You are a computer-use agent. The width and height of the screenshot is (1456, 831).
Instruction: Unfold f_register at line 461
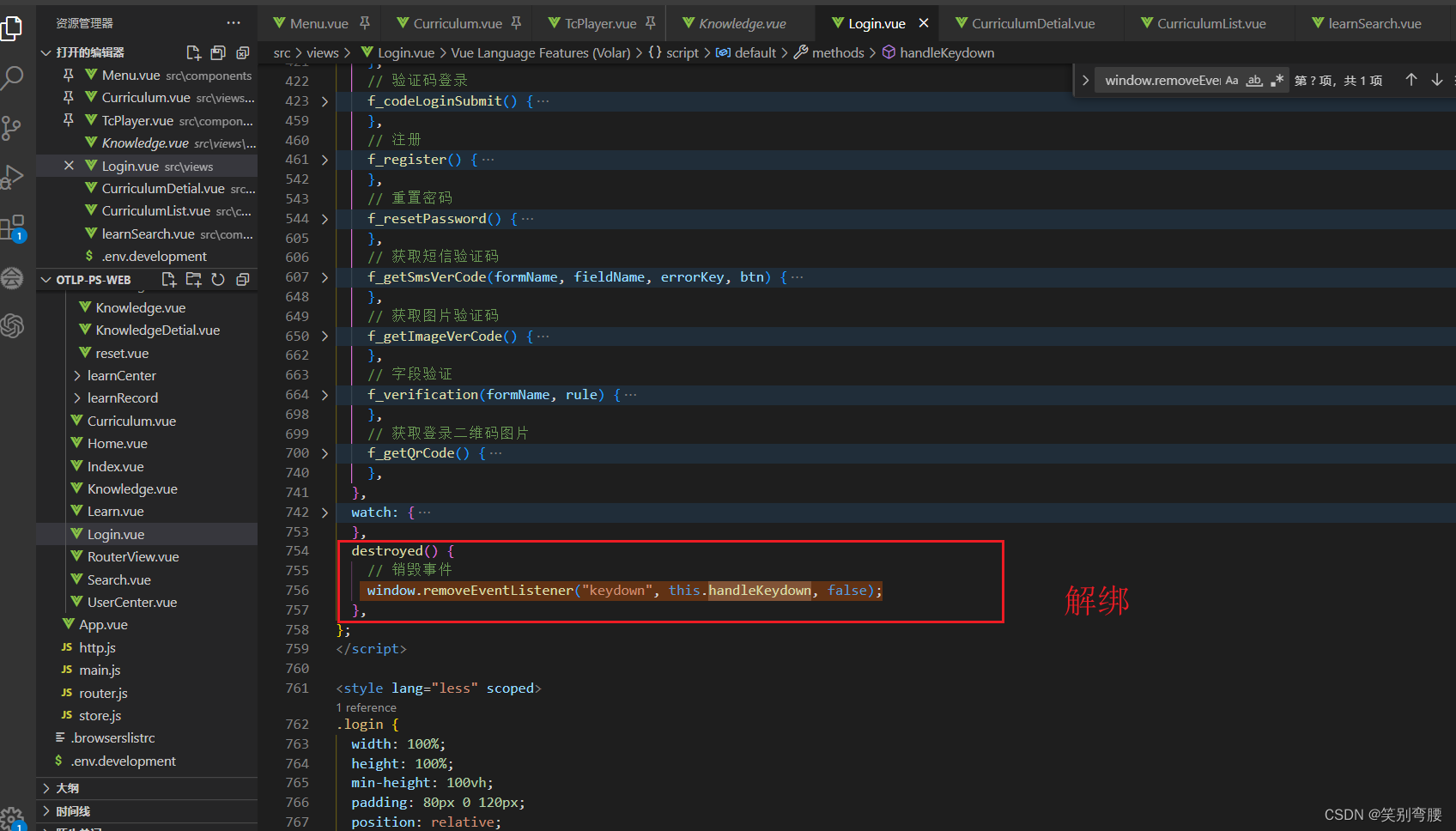[325, 160]
